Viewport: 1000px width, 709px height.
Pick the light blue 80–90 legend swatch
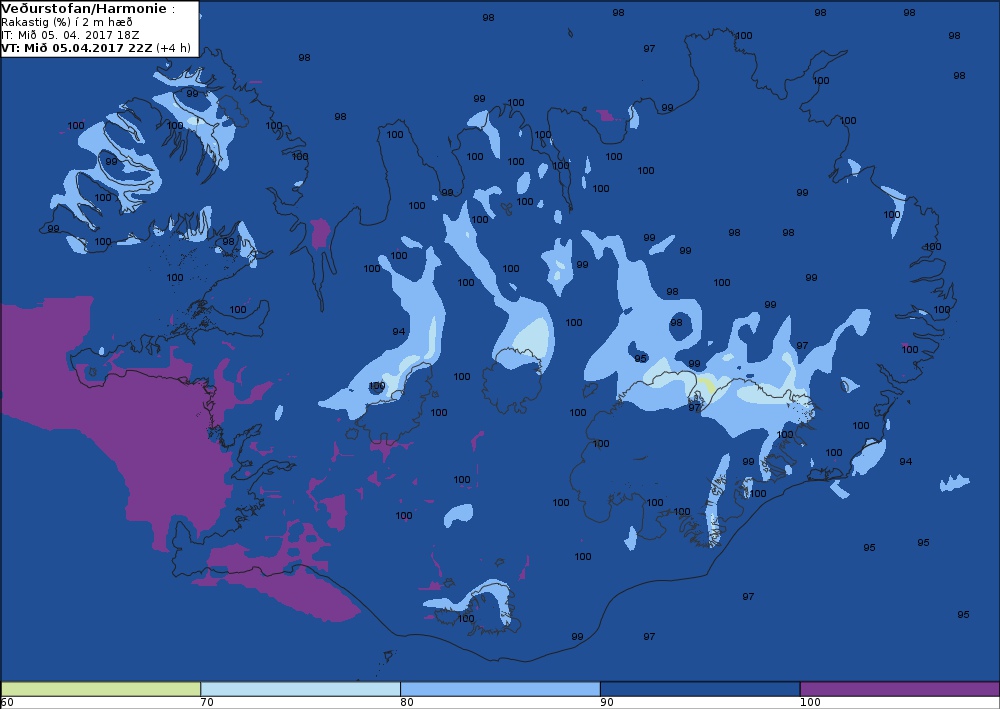click(500, 689)
